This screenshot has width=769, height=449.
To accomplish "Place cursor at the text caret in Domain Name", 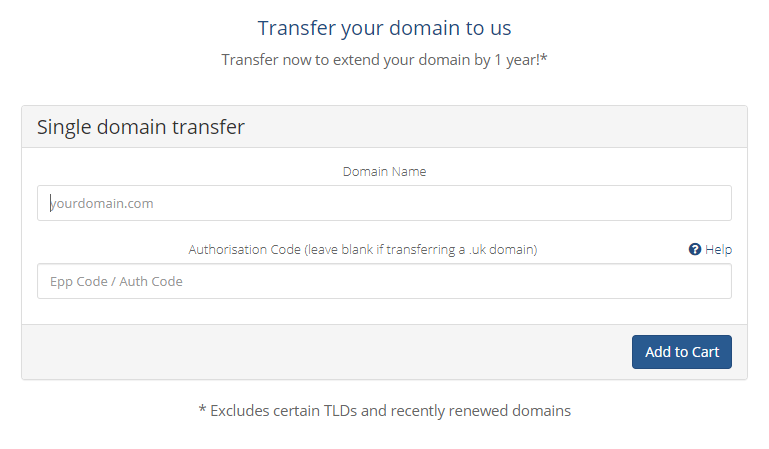I will (51, 203).
